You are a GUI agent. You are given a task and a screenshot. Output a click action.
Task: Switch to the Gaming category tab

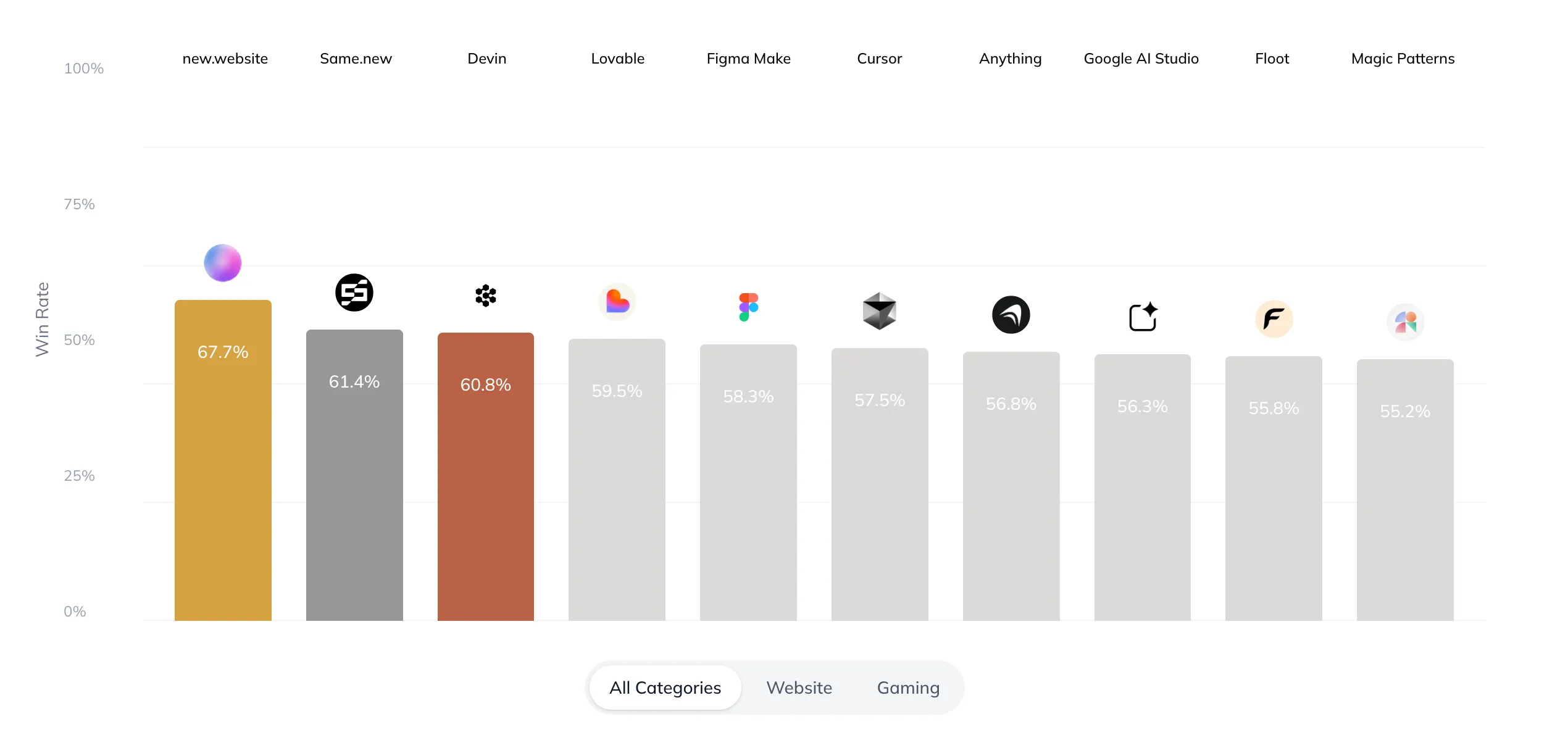coord(907,688)
